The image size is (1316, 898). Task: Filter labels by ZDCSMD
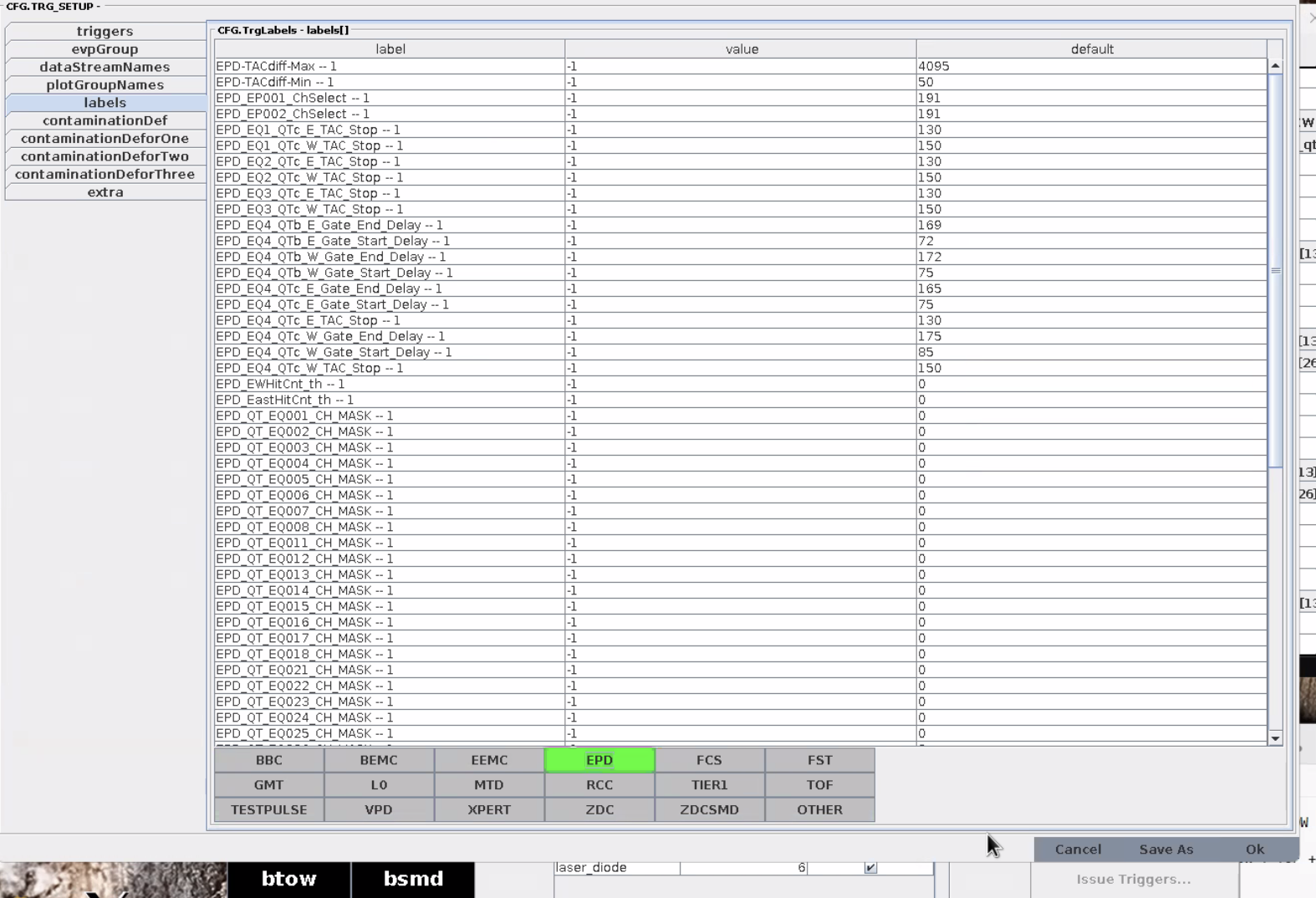[x=709, y=809]
